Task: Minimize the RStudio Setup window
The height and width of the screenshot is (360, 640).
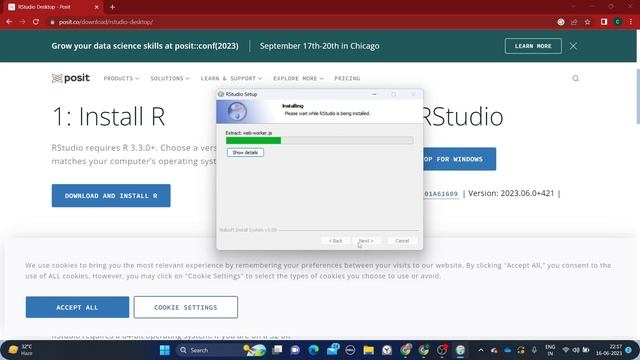Action: tap(374, 94)
